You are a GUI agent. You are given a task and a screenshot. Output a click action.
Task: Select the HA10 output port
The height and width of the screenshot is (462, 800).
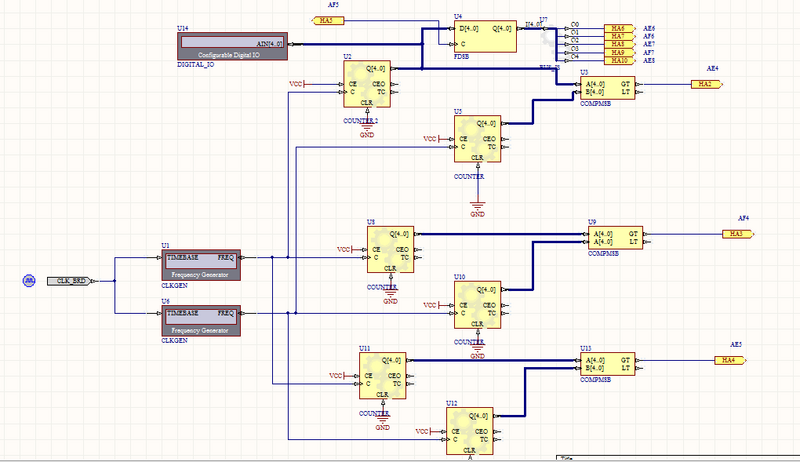[x=619, y=61]
